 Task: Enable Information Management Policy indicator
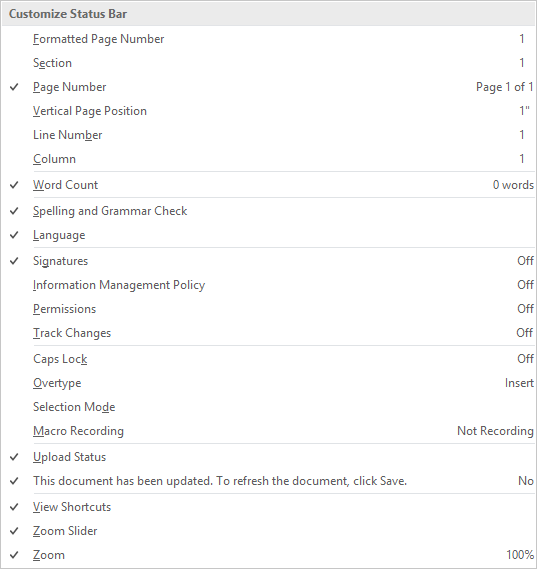click(268, 285)
